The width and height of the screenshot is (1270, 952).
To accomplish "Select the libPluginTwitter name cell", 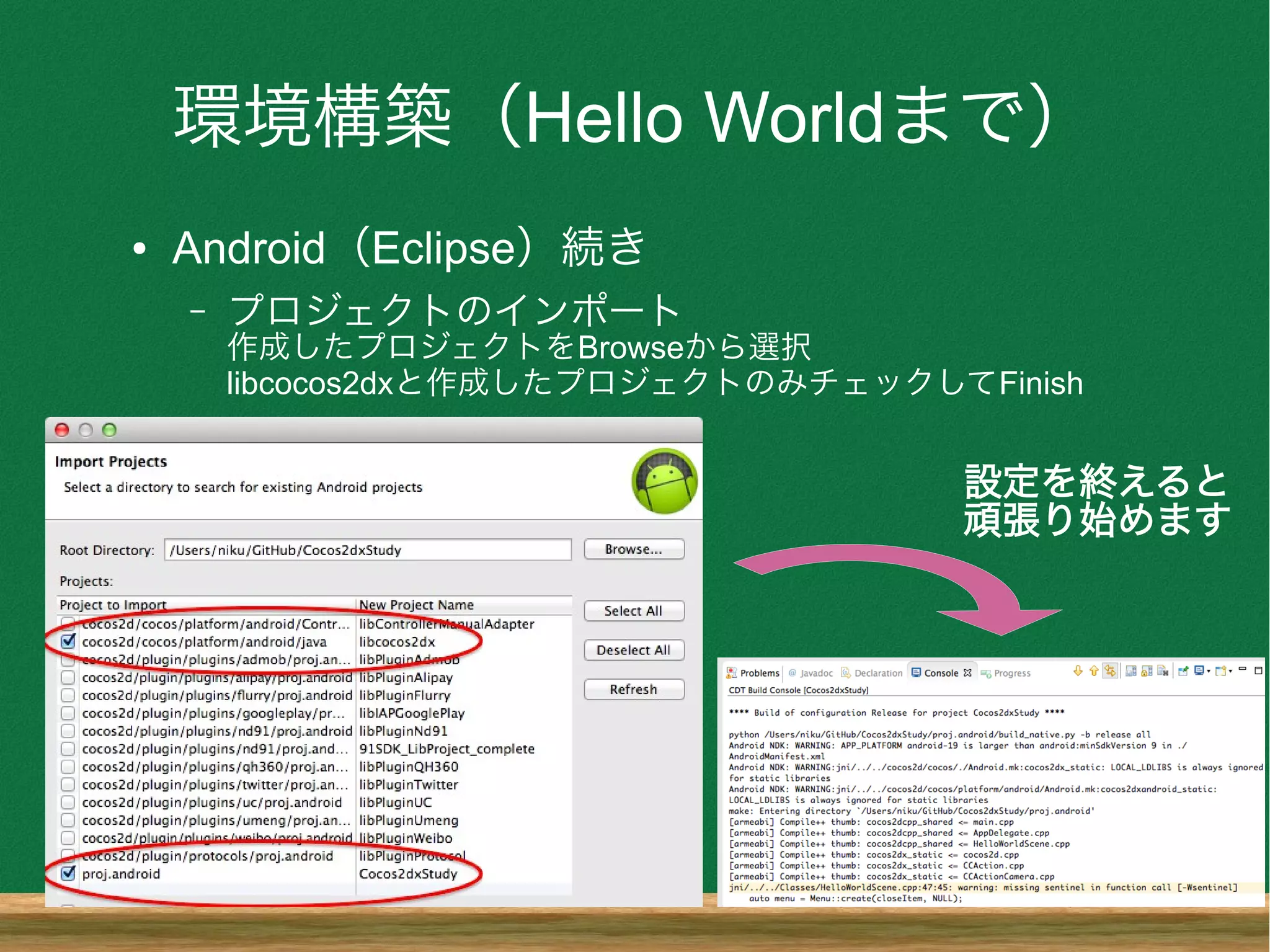I will [x=409, y=785].
